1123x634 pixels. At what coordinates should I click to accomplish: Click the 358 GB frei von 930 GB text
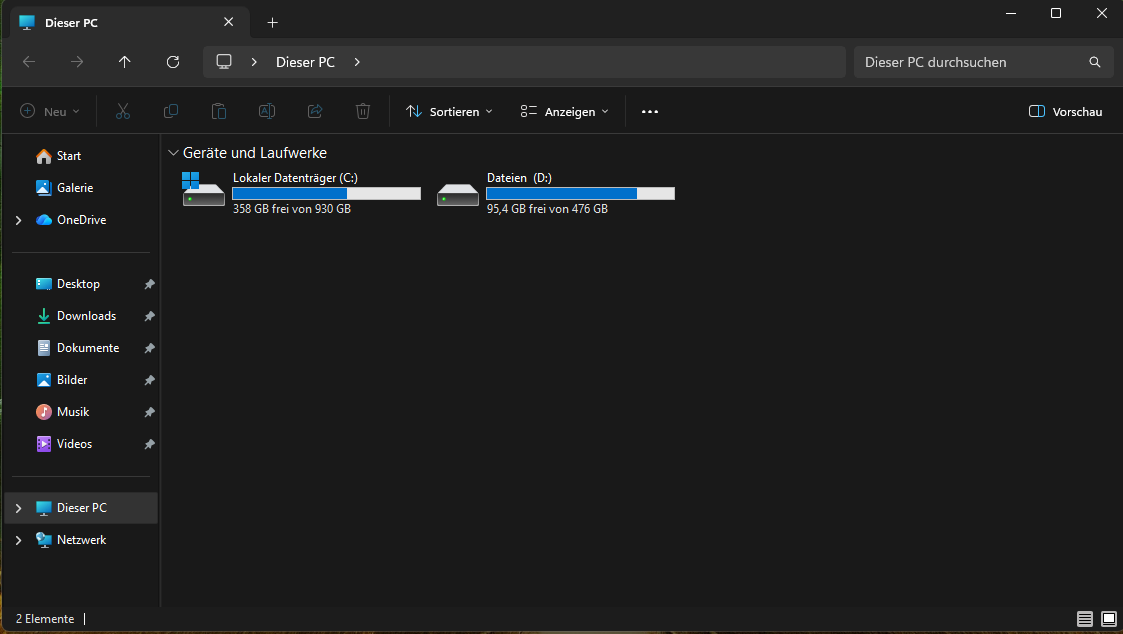(291, 209)
